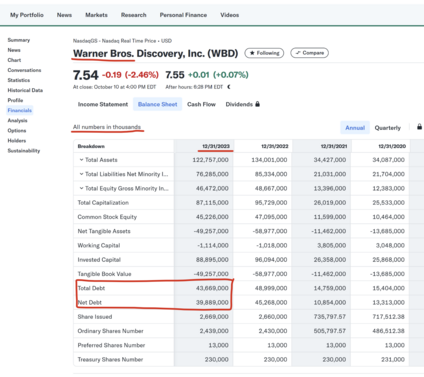Click the Treasury Shares Number row label
The height and width of the screenshot is (377, 424).
click(110, 360)
